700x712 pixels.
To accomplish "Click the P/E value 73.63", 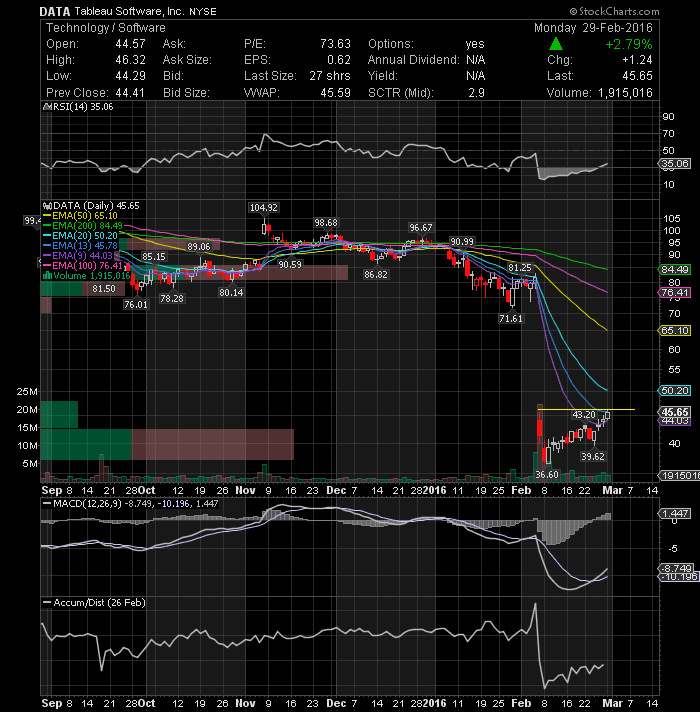I will click(x=335, y=44).
